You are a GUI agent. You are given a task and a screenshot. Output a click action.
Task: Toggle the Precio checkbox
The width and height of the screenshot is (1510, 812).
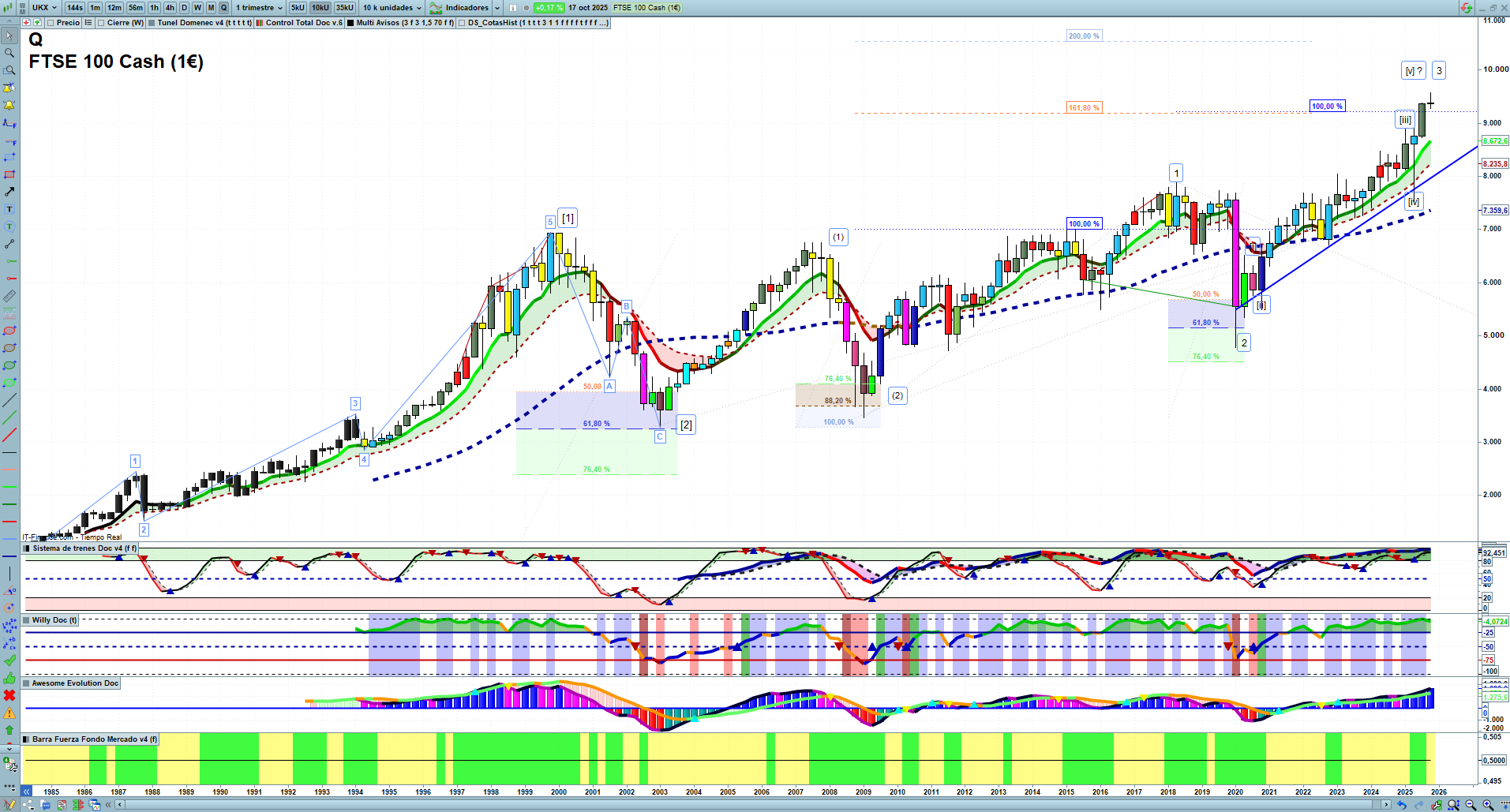click(51, 23)
